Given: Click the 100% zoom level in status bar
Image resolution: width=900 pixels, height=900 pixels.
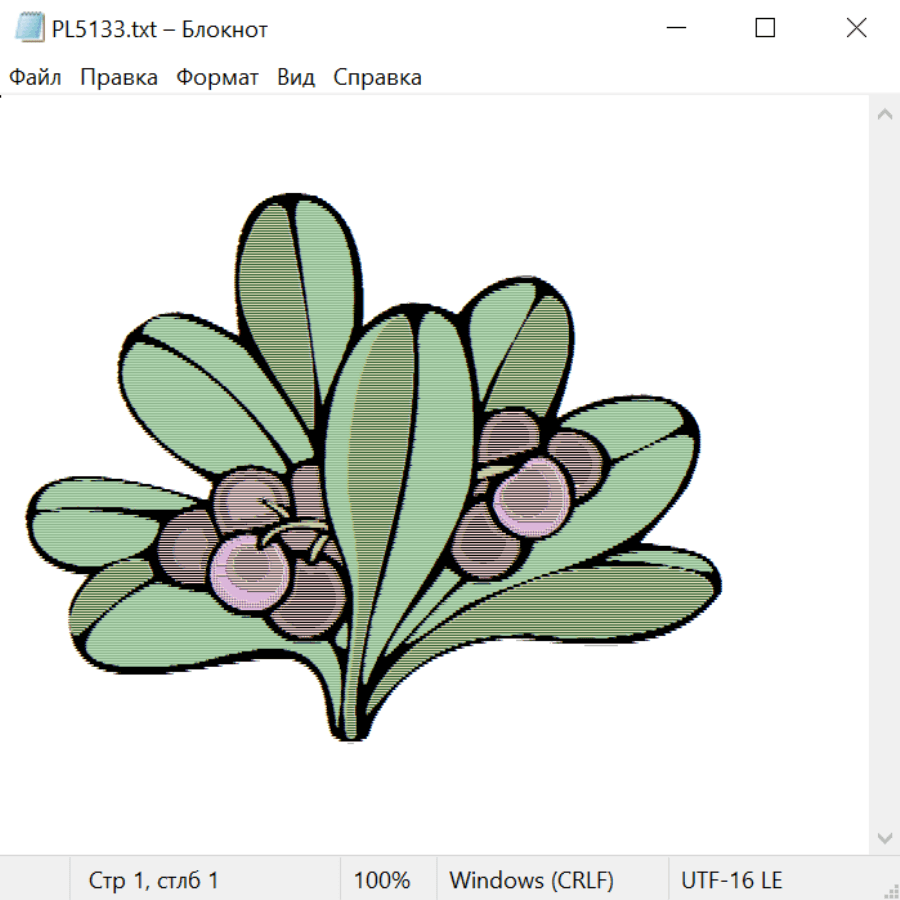Looking at the screenshot, I should tap(382, 881).
